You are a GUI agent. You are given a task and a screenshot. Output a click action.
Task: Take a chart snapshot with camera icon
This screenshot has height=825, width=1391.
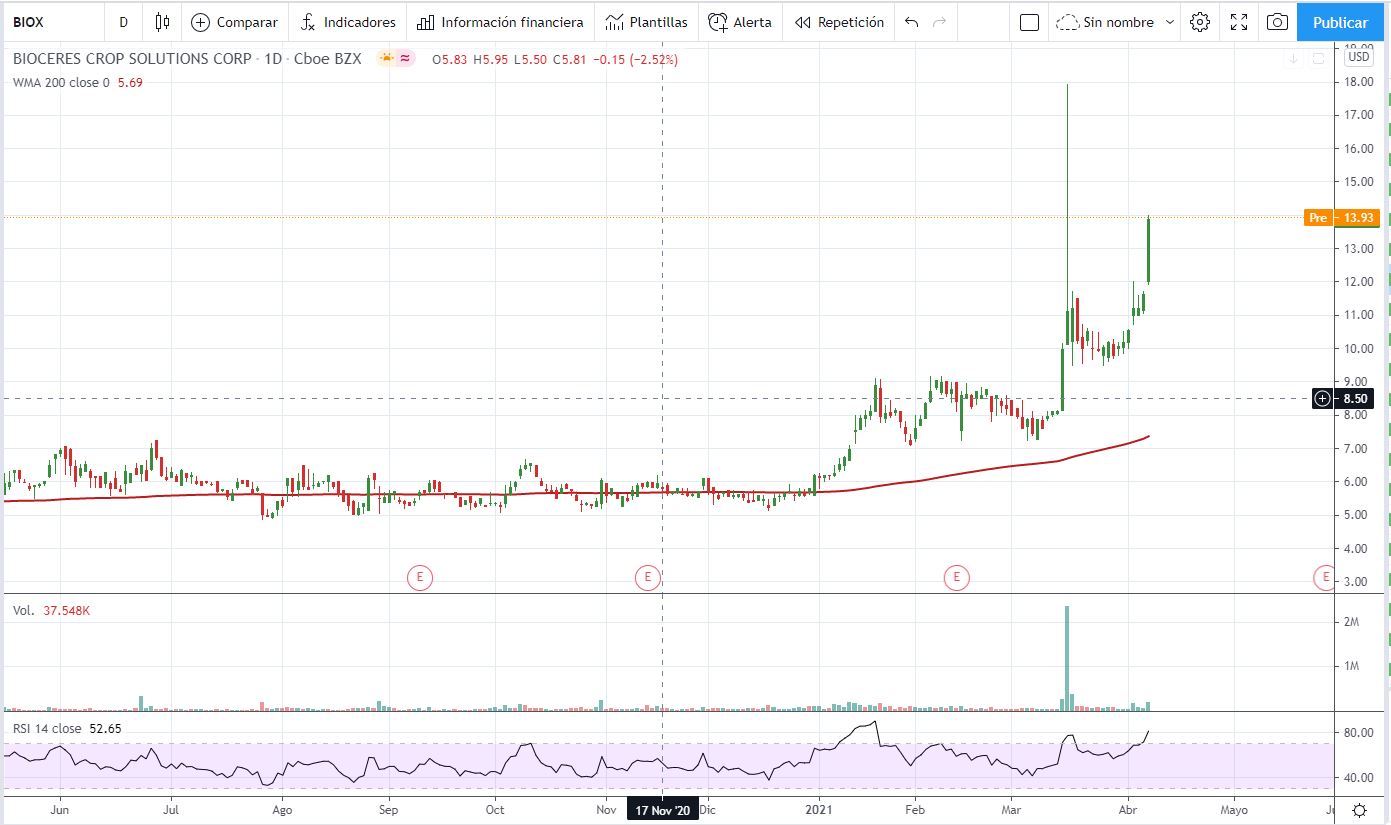1277,22
